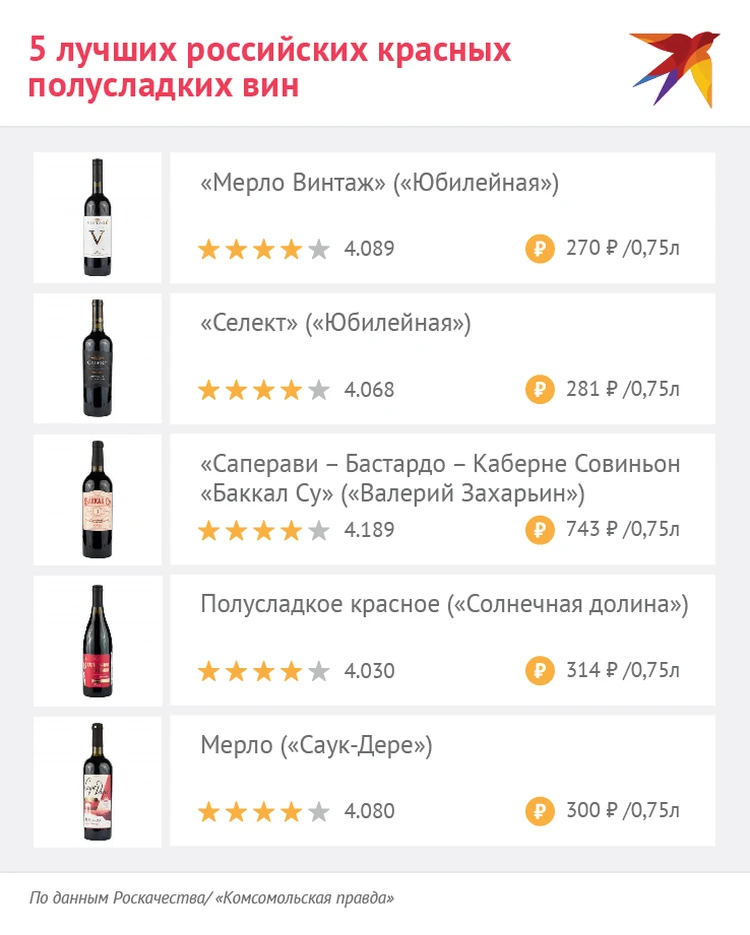The width and height of the screenshot is (750, 935).
Task: Open the Саук-Дере Мерло bottle image
Action: 97,780
